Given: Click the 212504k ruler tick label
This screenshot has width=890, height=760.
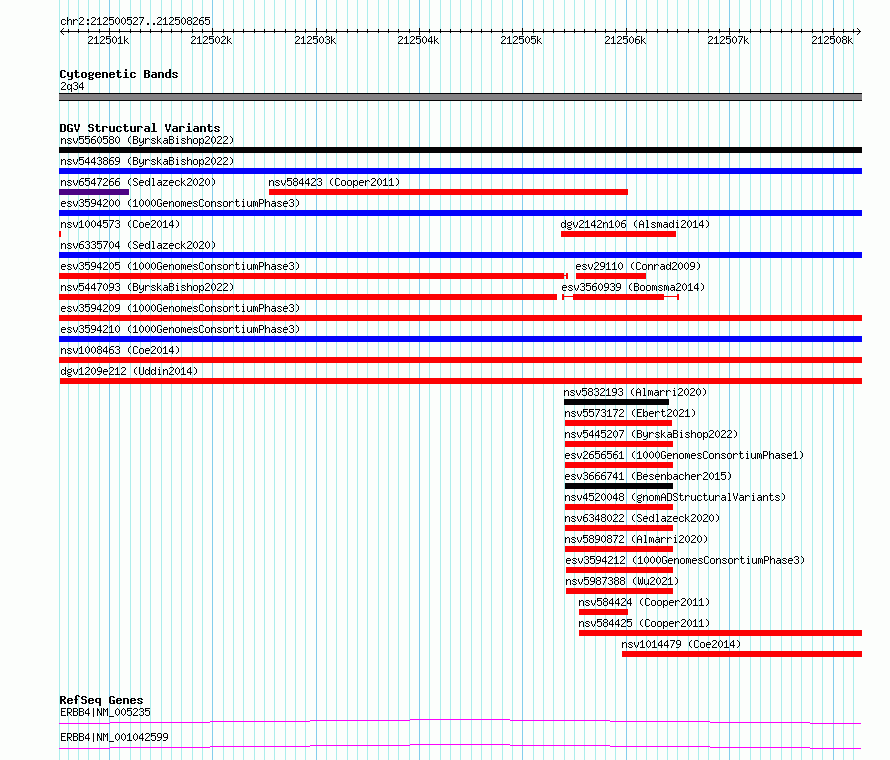Looking at the screenshot, I should pyautogui.click(x=418, y=40).
